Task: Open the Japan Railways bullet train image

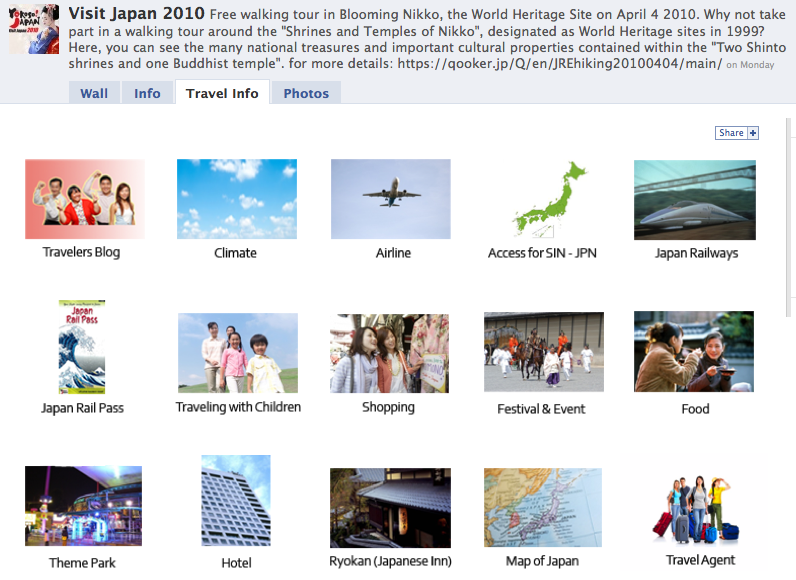Action: (x=694, y=200)
